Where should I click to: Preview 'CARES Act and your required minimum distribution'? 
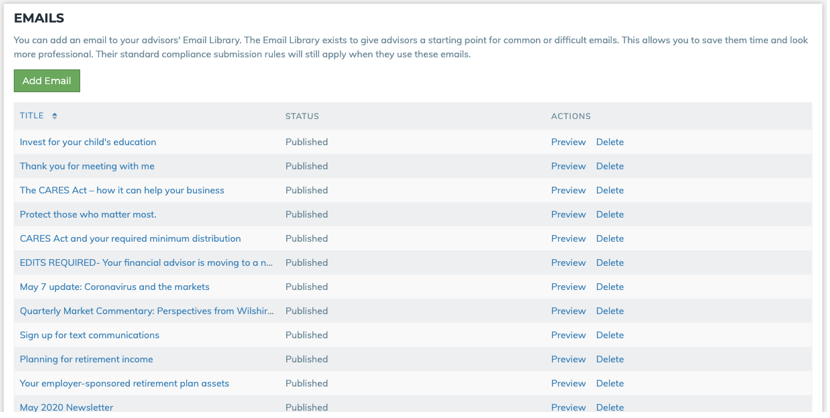coord(568,239)
